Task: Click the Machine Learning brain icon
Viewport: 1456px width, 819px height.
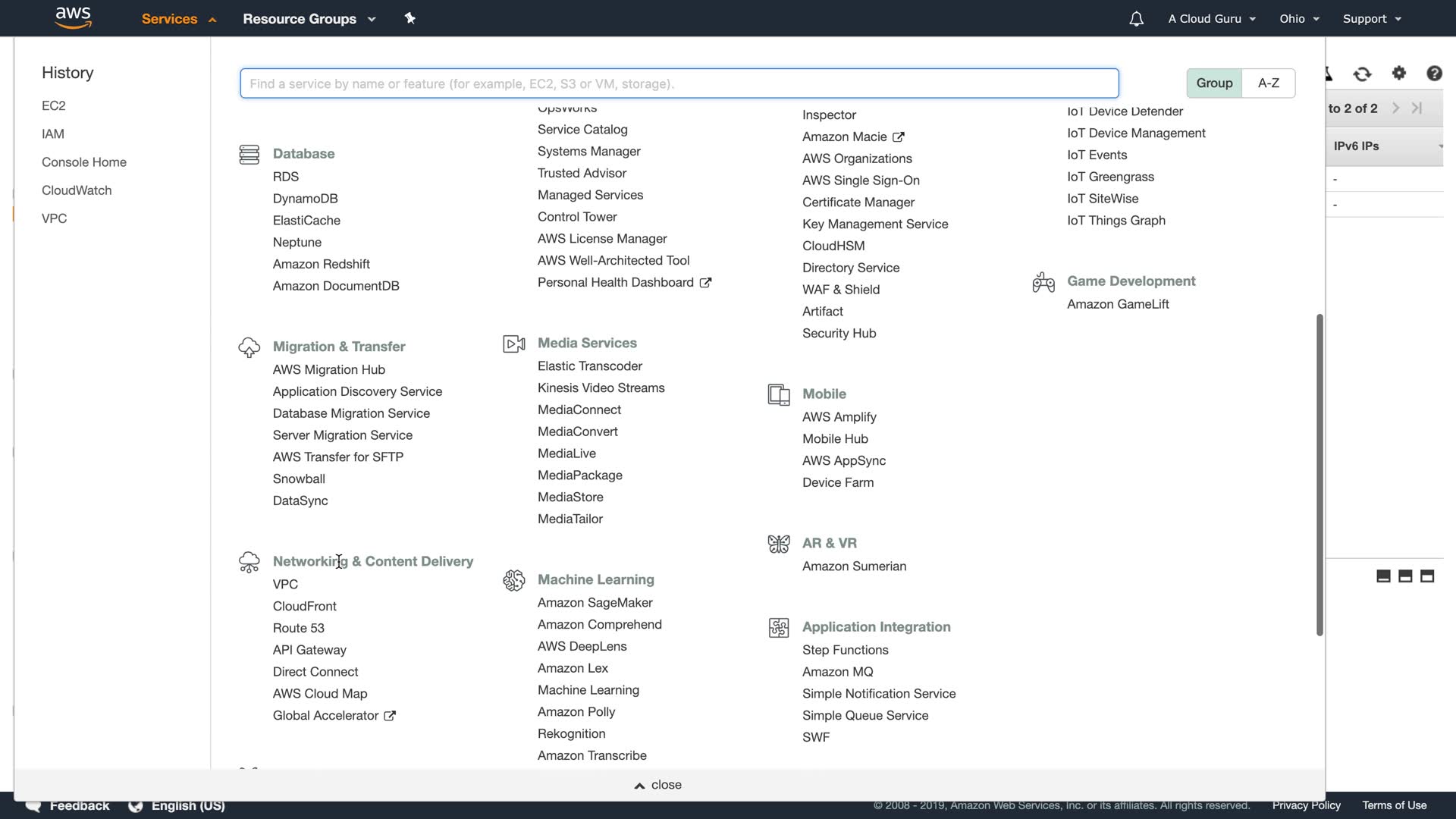Action: point(513,580)
